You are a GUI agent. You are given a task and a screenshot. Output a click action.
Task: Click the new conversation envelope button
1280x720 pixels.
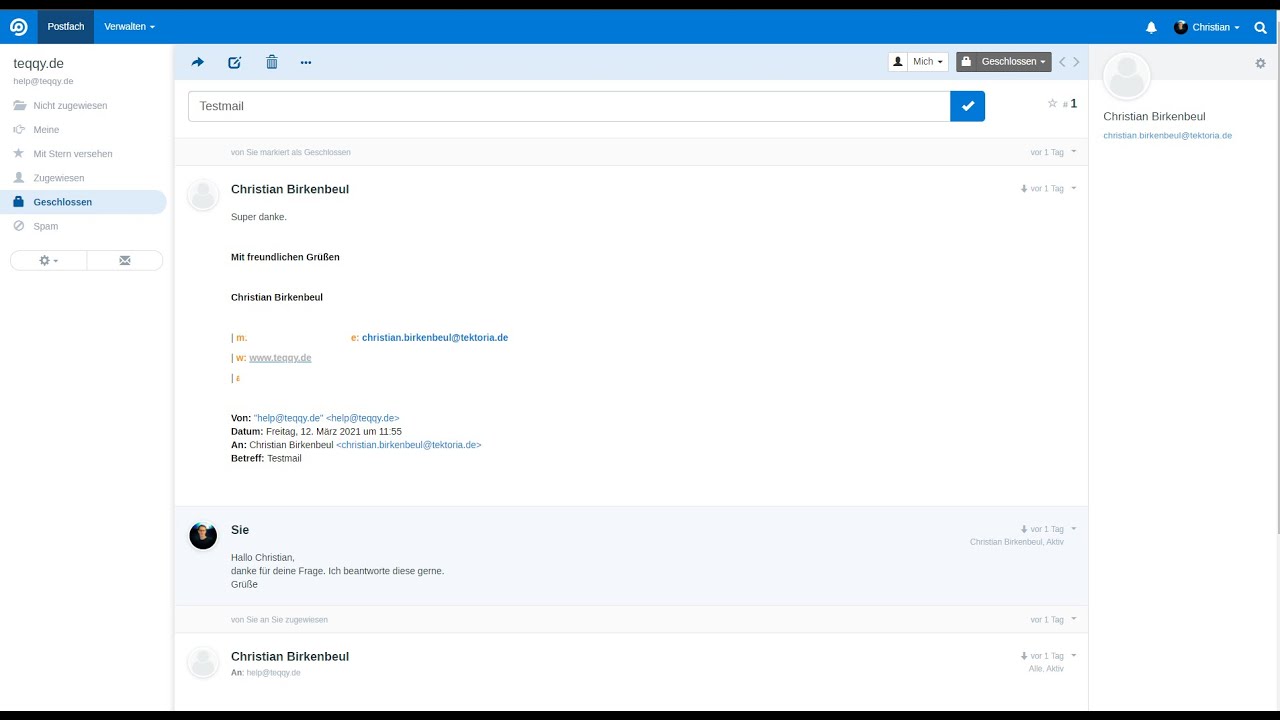(125, 260)
